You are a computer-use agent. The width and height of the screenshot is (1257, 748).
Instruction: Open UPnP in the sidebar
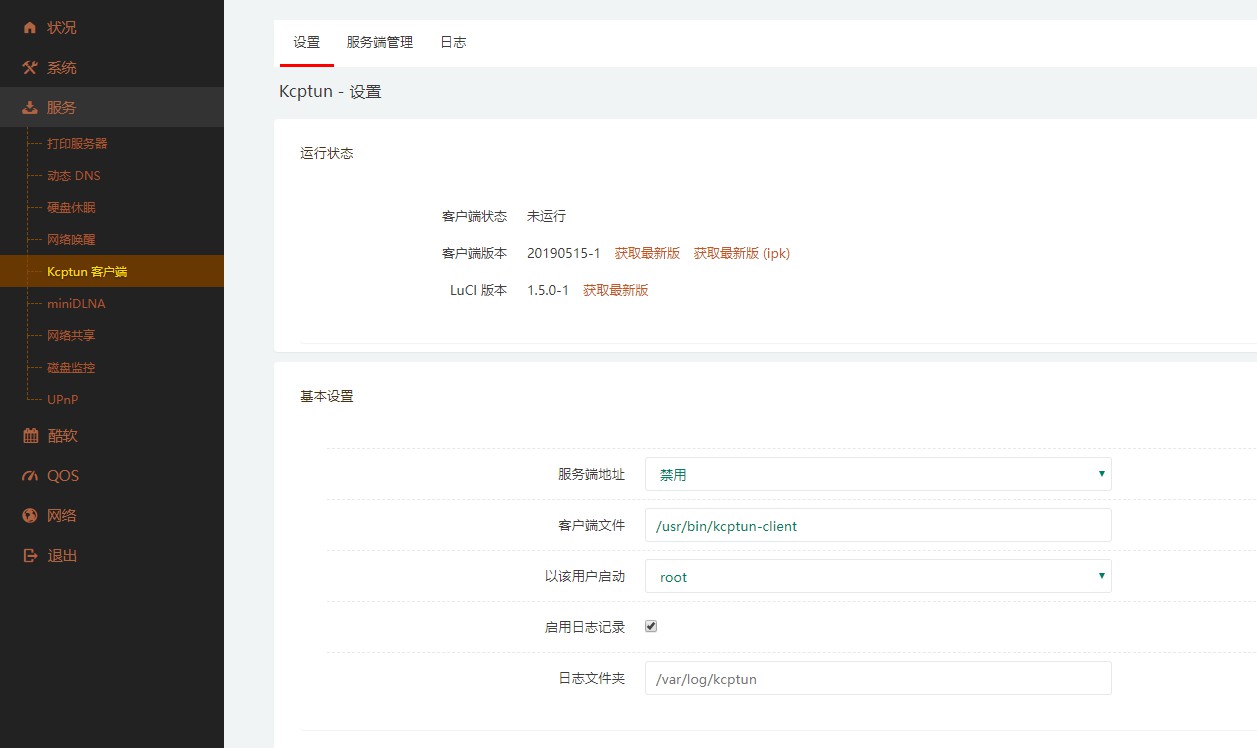coord(62,399)
